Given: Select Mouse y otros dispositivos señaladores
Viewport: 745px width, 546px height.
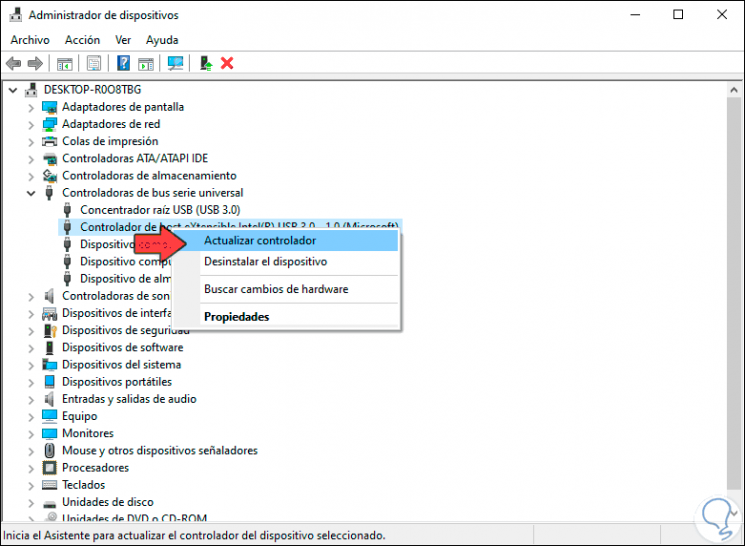Looking at the screenshot, I should pyautogui.click(x=160, y=450).
